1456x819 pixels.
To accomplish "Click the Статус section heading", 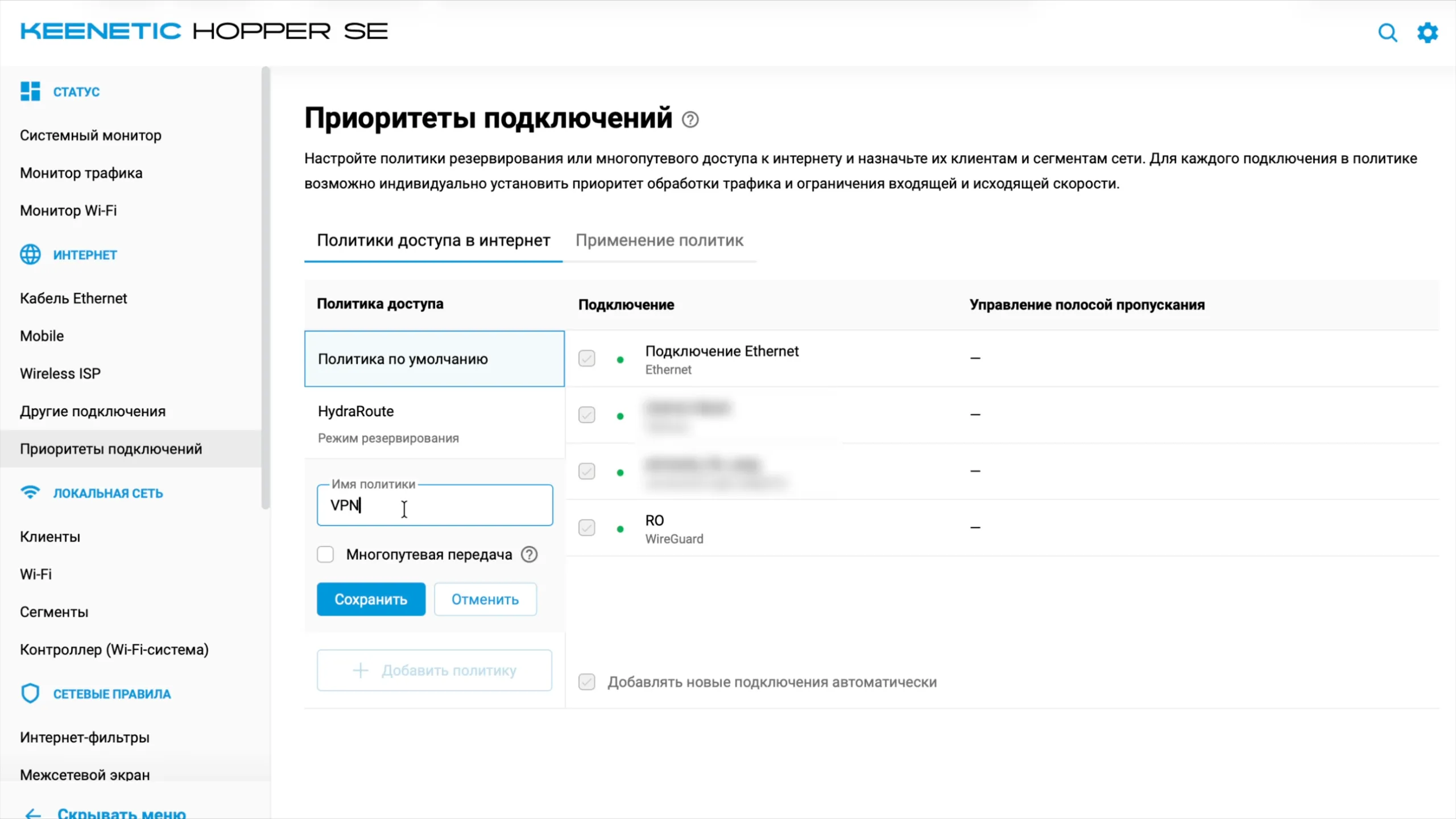I will (76, 92).
